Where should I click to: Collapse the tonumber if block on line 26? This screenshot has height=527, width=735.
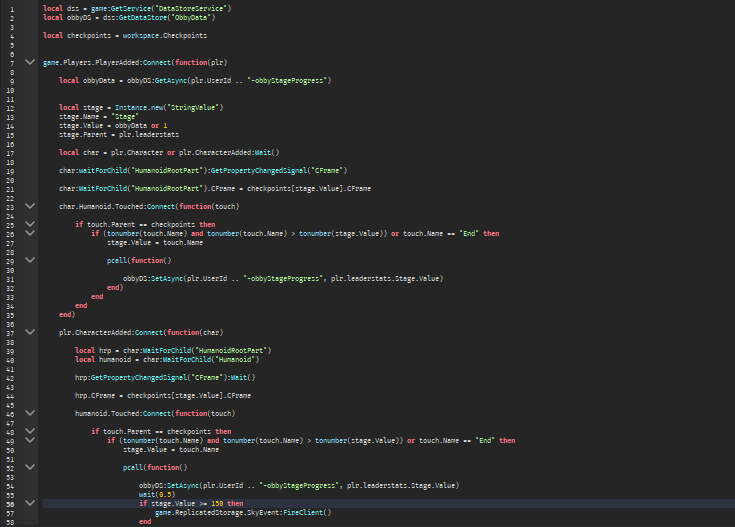point(30,233)
